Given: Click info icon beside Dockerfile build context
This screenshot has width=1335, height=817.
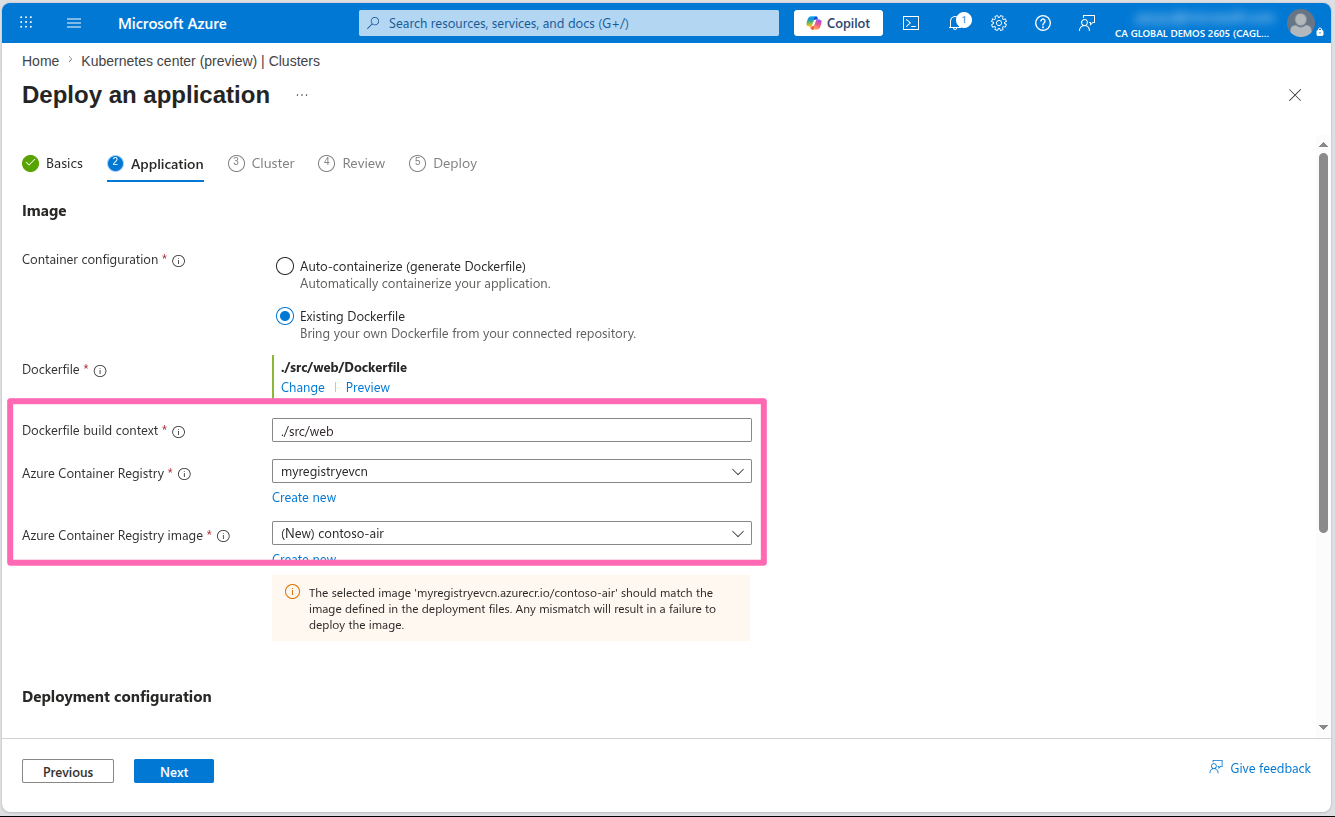Looking at the screenshot, I should [179, 432].
